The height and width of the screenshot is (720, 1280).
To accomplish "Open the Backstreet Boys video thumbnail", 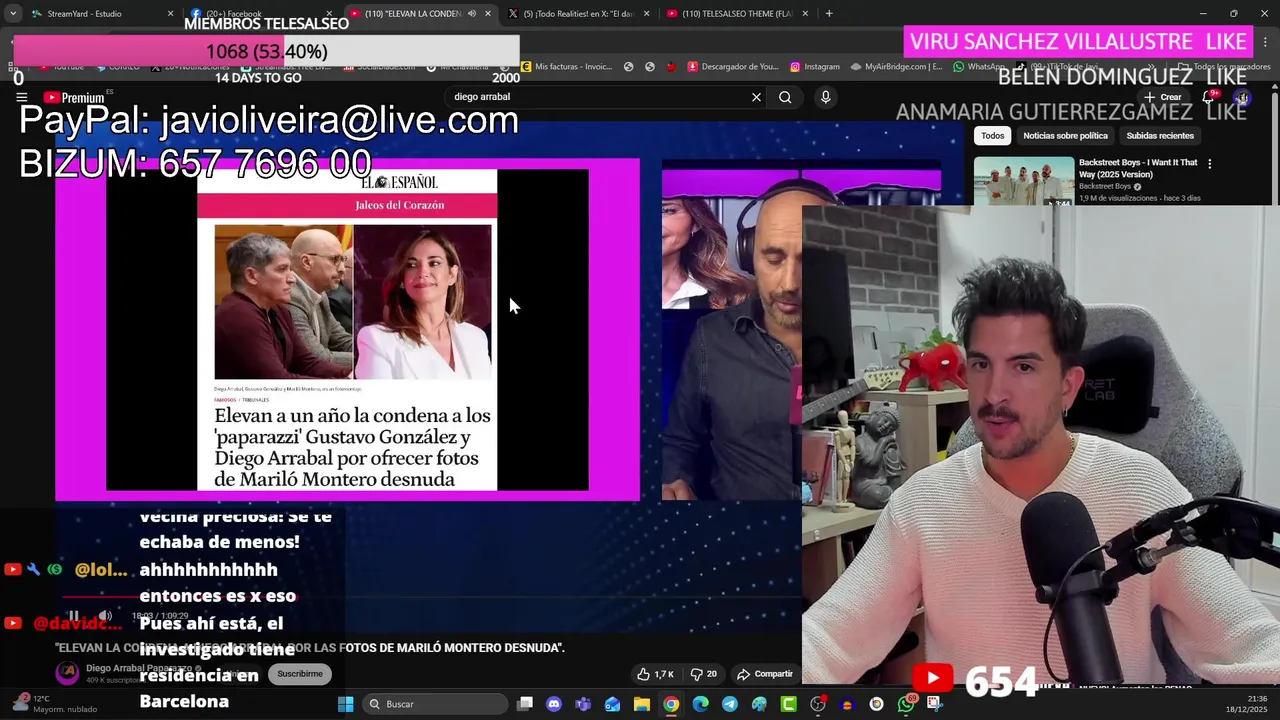I will 1024,181.
